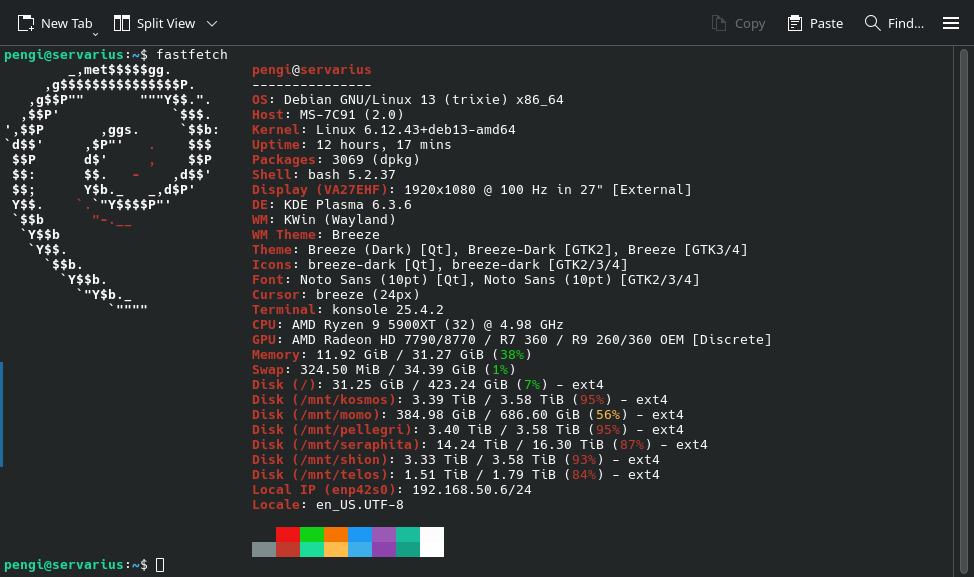Viewport: 974px width, 577px height.
Task: Select the top-row orange color block
Action: click(336, 535)
